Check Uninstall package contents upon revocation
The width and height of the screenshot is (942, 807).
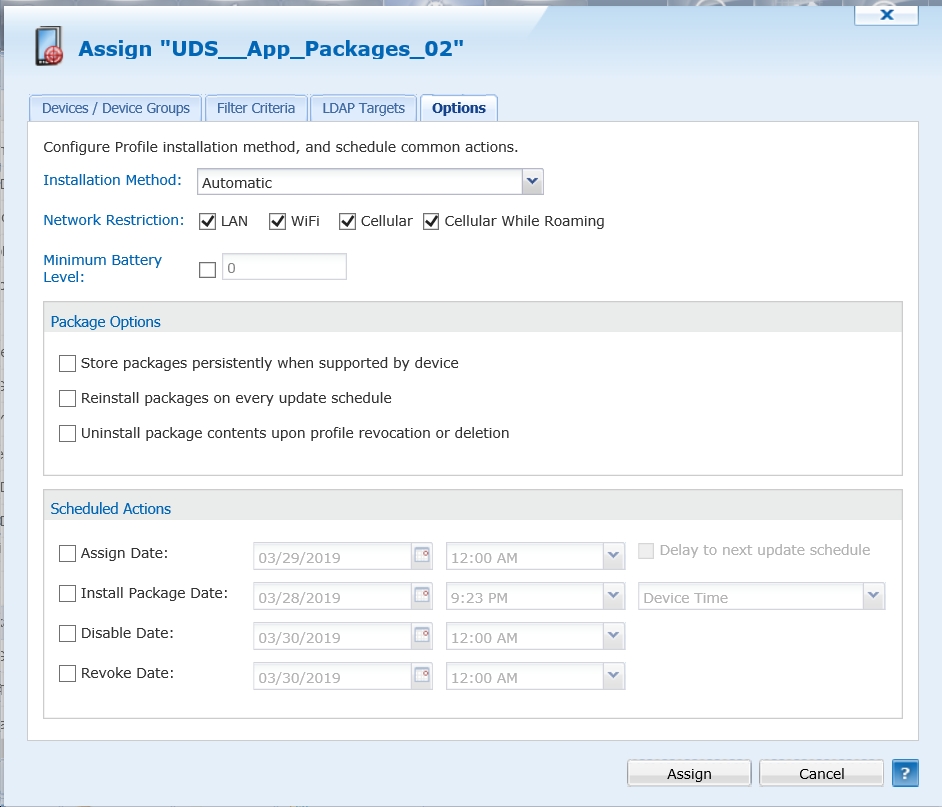click(68, 433)
